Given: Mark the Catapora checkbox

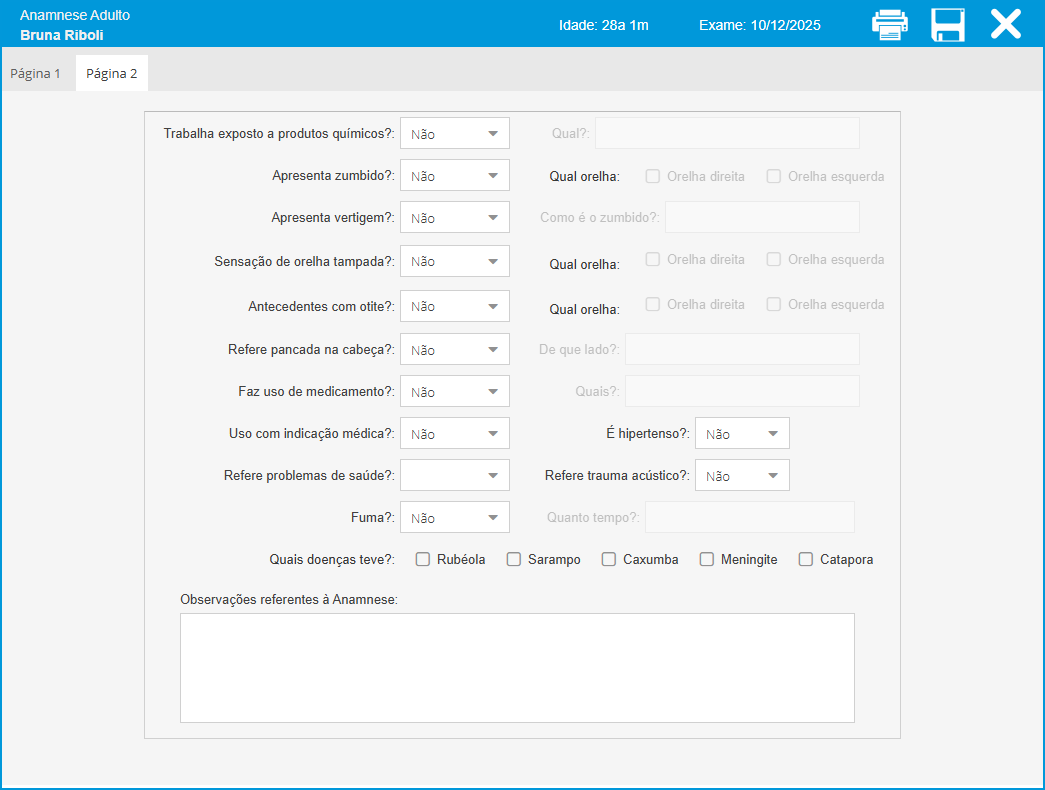Looking at the screenshot, I should tap(806, 560).
